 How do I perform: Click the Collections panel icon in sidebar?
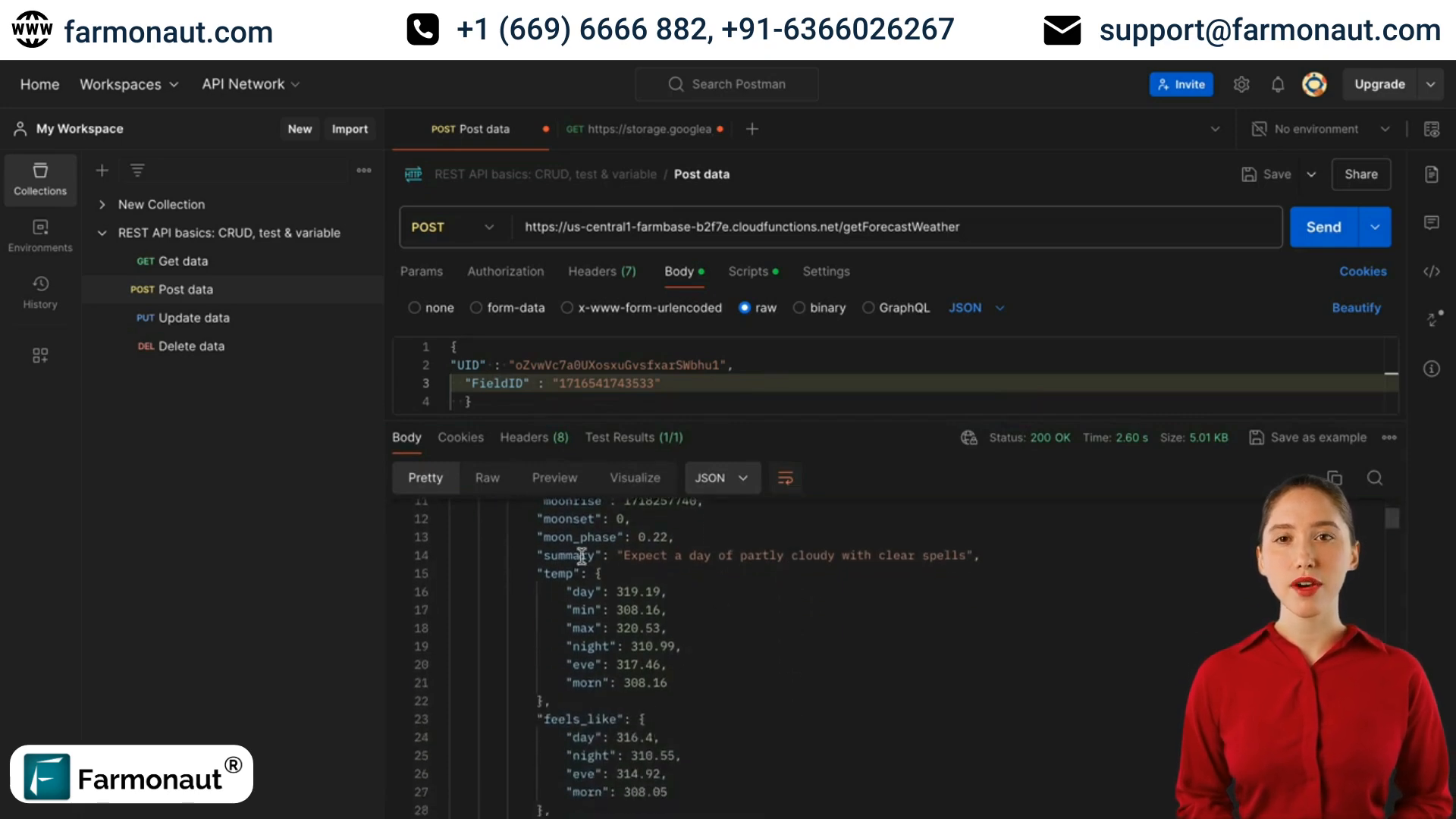click(40, 178)
